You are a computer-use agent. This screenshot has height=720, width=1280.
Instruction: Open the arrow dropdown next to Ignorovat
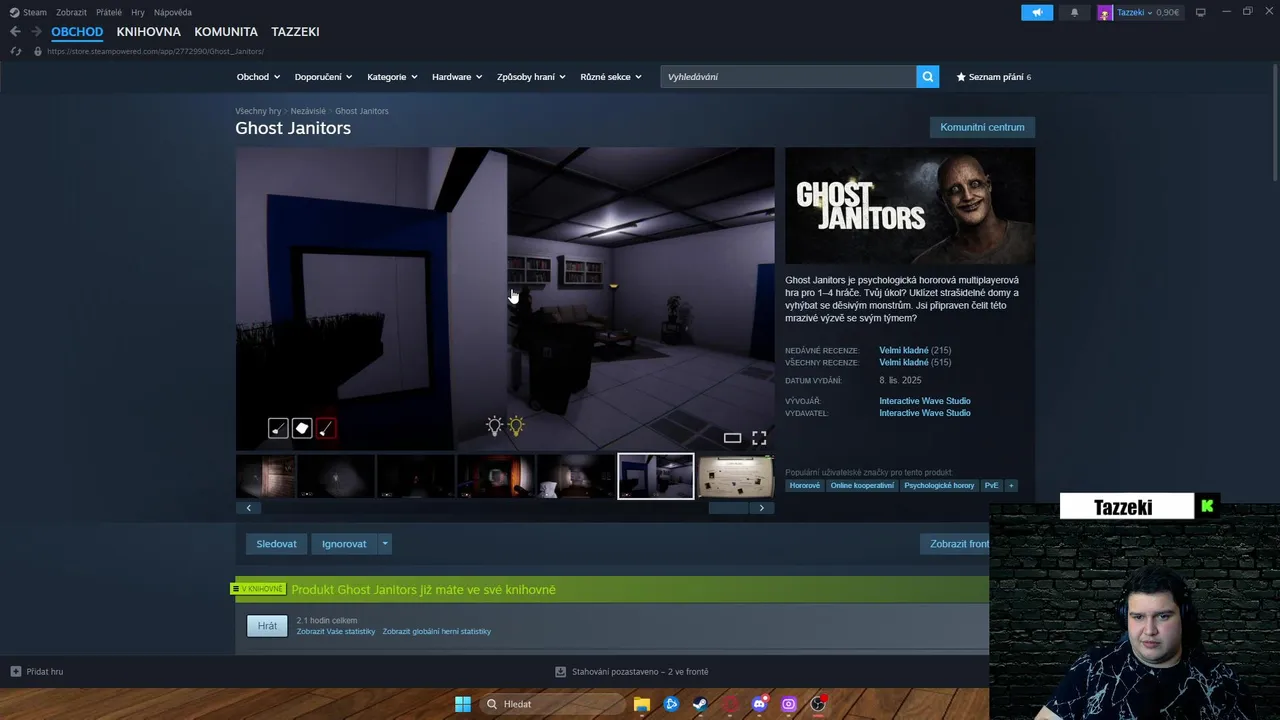[385, 544]
